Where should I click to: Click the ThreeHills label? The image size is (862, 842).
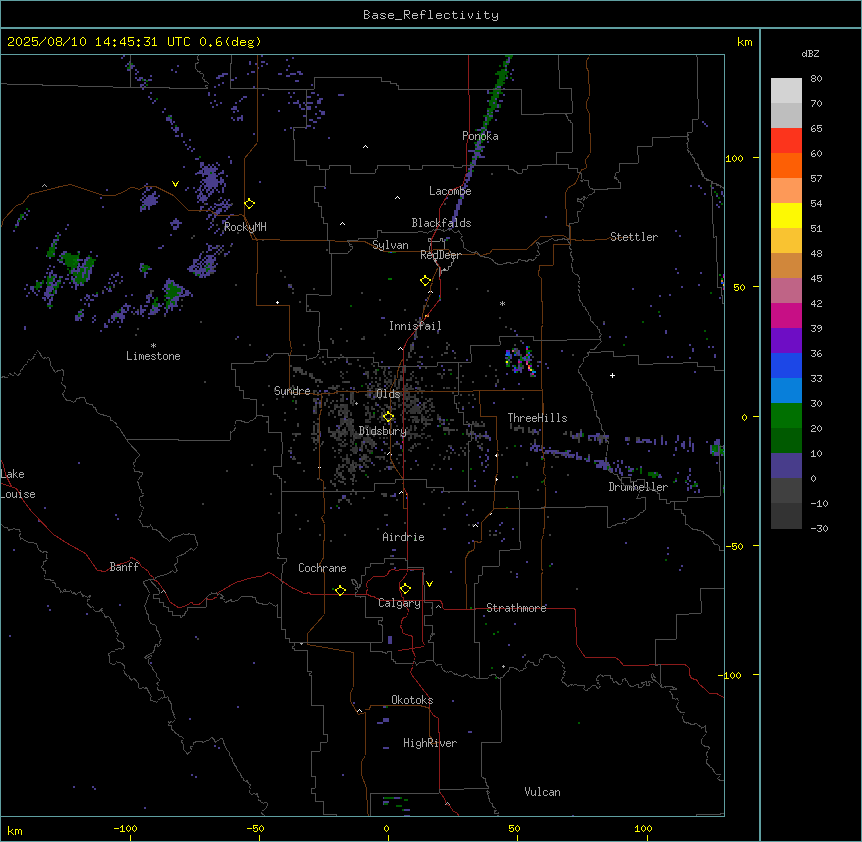pyautogui.click(x=538, y=418)
